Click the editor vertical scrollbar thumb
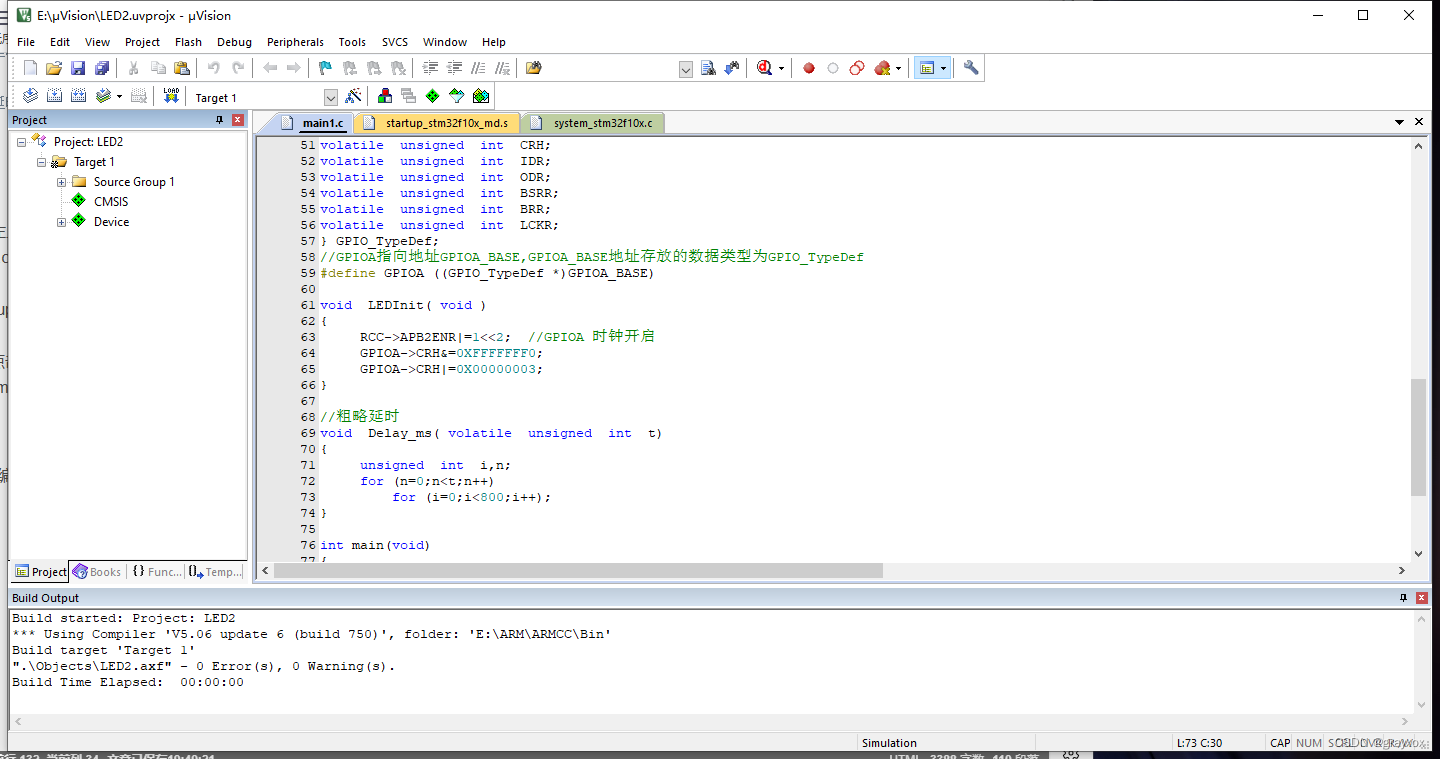Viewport: 1440px width, 759px height. [1418, 437]
